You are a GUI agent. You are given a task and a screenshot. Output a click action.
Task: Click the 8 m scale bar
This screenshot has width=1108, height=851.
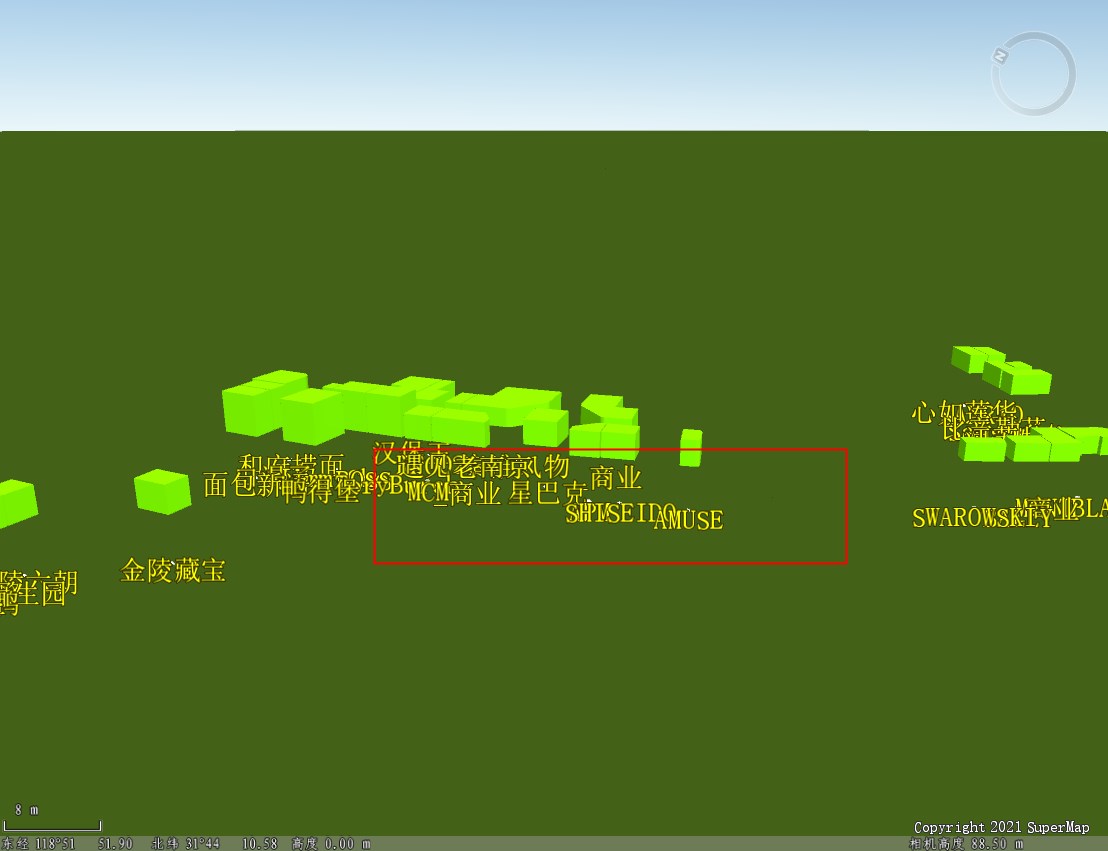pyautogui.click(x=52, y=825)
